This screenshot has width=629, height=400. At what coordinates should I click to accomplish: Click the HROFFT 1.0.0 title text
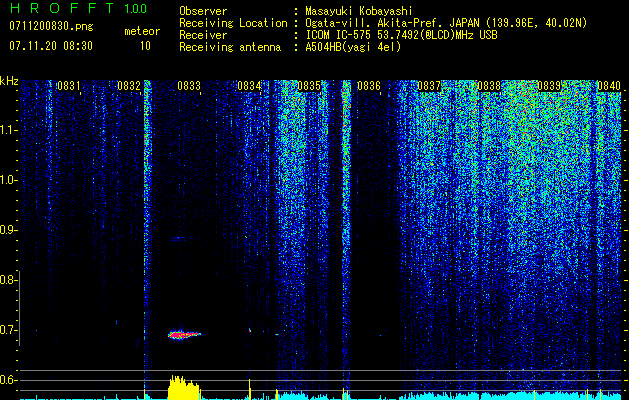pos(78,8)
